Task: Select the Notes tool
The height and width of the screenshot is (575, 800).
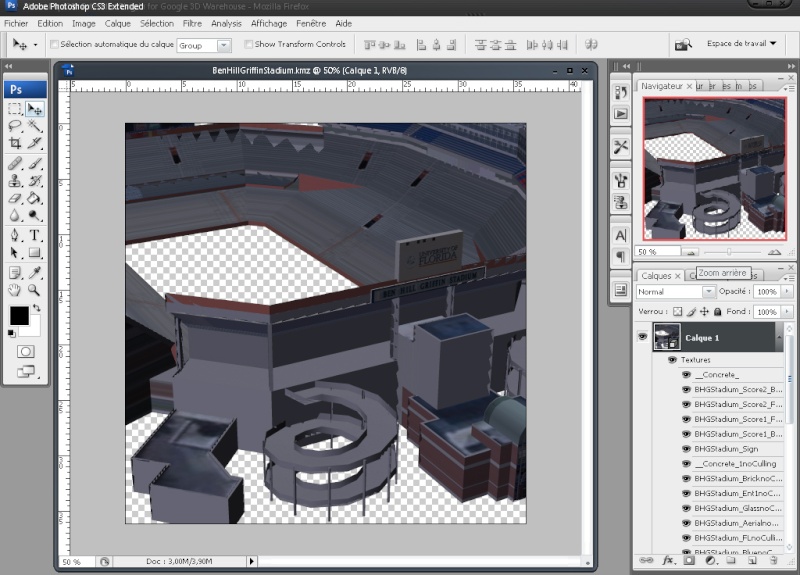Action: click(x=15, y=272)
